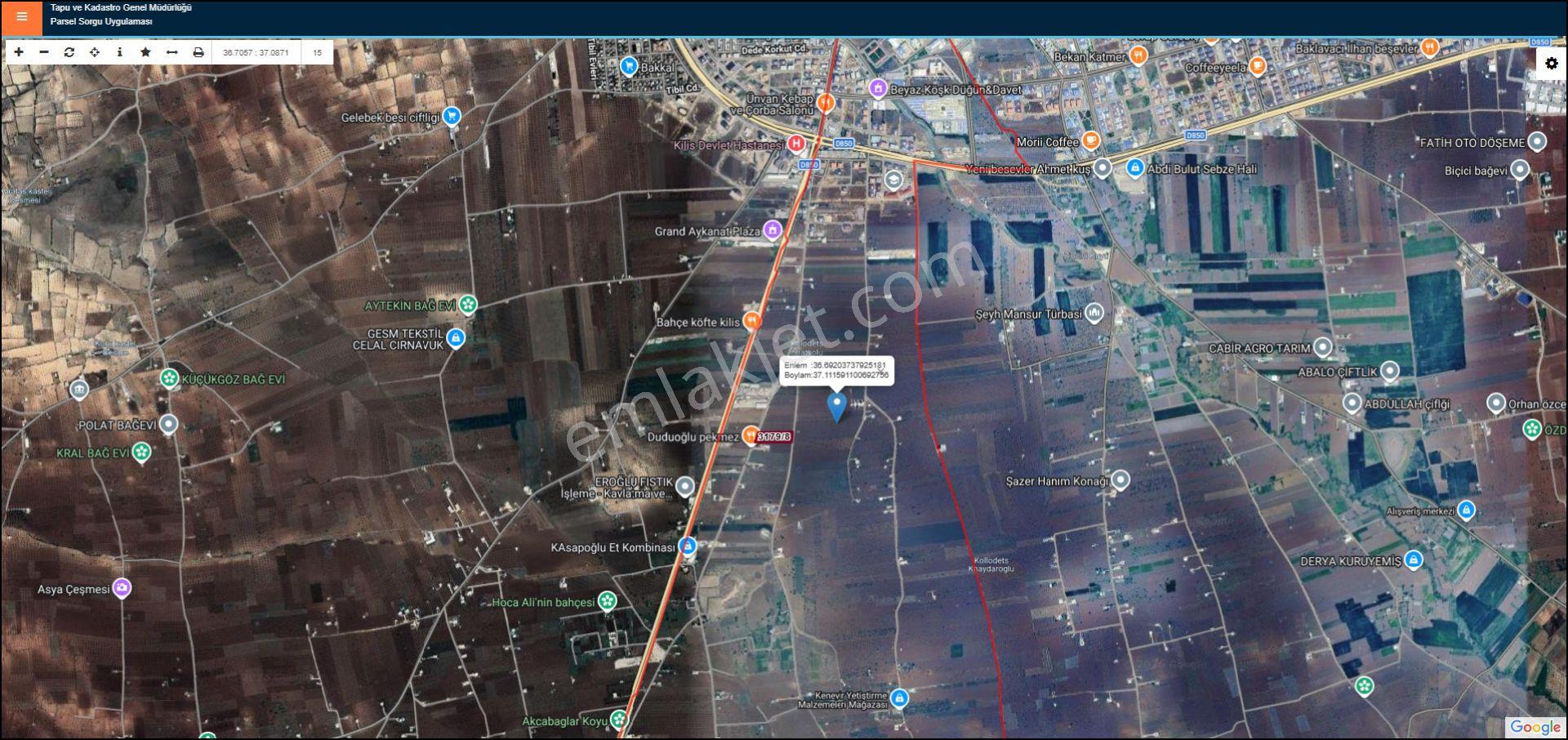Click the Parsel Sorgu Uygulaması title
The height and width of the screenshot is (740, 1568).
point(101,22)
